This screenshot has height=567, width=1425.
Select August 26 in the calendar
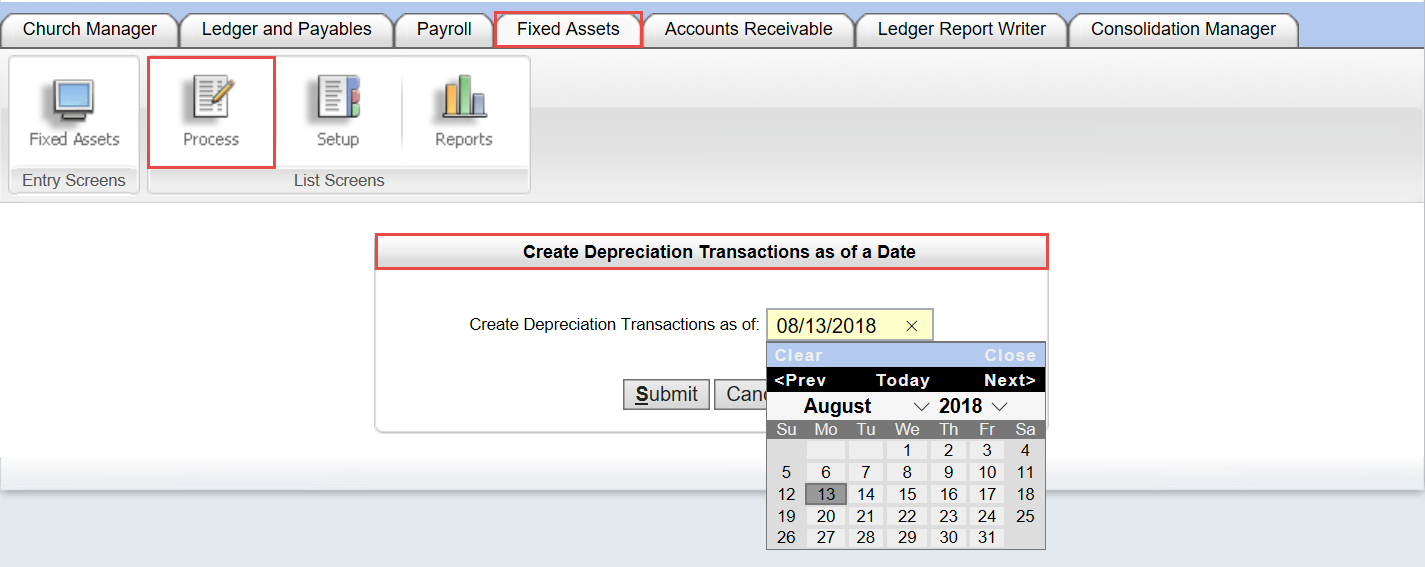pyautogui.click(x=787, y=538)
